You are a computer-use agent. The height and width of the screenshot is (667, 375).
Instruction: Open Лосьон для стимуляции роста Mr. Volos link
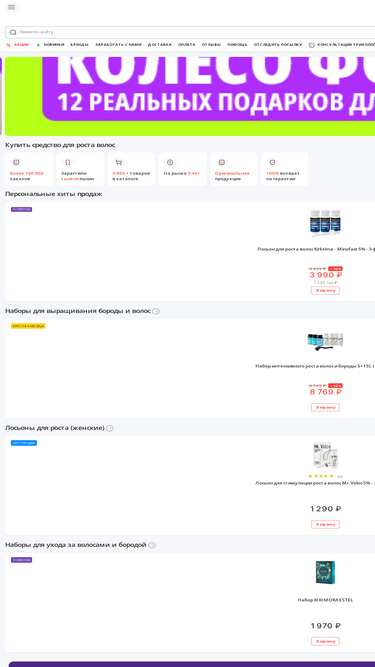[x=315, y=483]
